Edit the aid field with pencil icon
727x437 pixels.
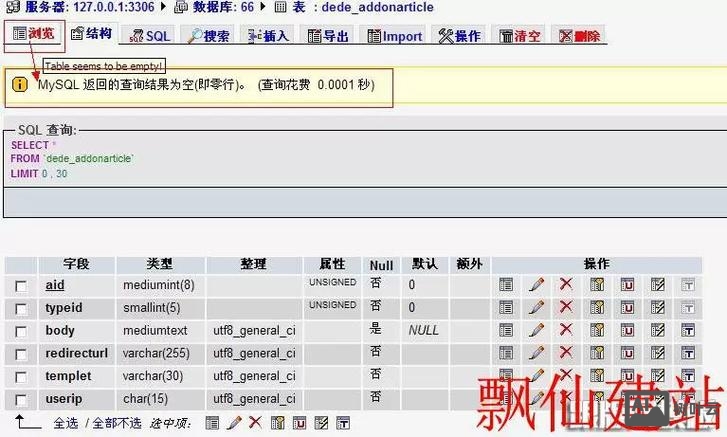tap(536, 285)
